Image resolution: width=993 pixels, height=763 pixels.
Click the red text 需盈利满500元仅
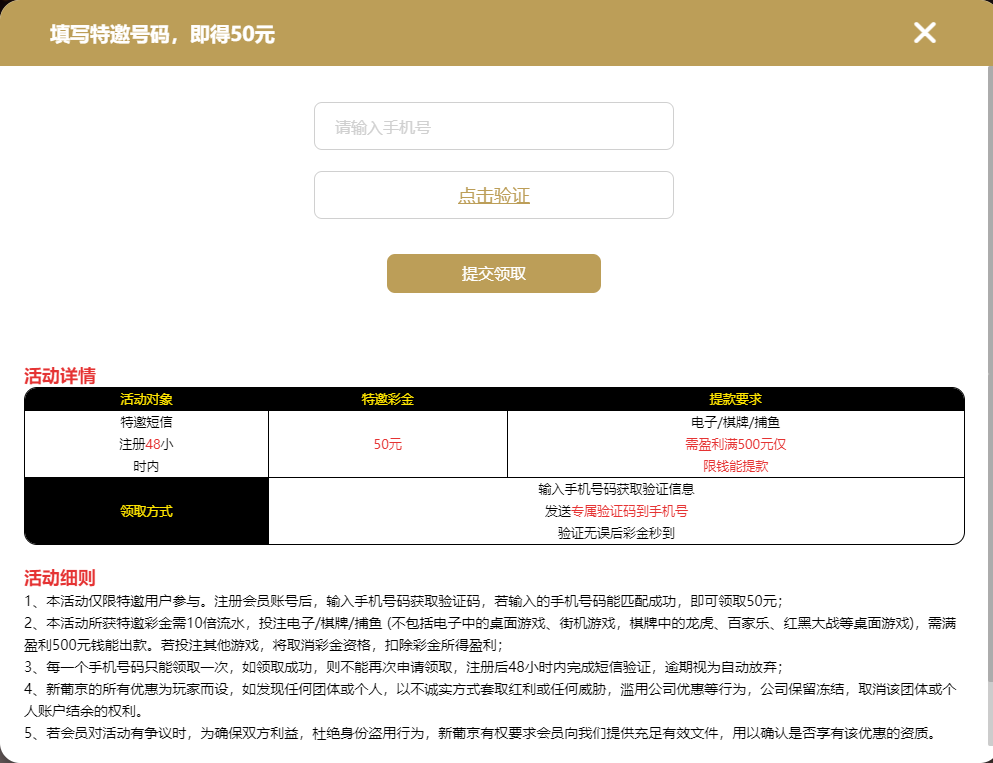735,445
